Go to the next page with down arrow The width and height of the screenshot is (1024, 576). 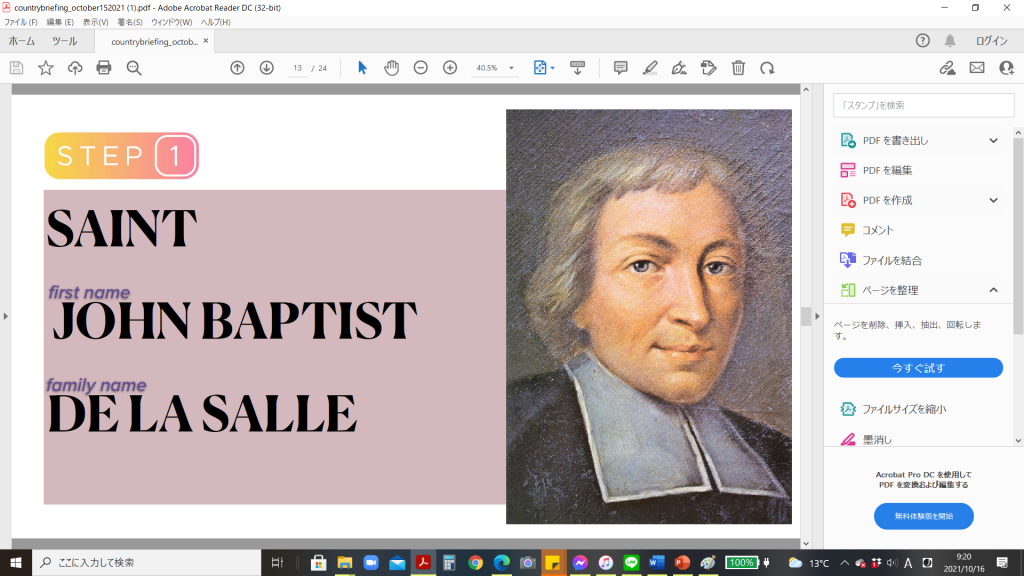[266, 68]
